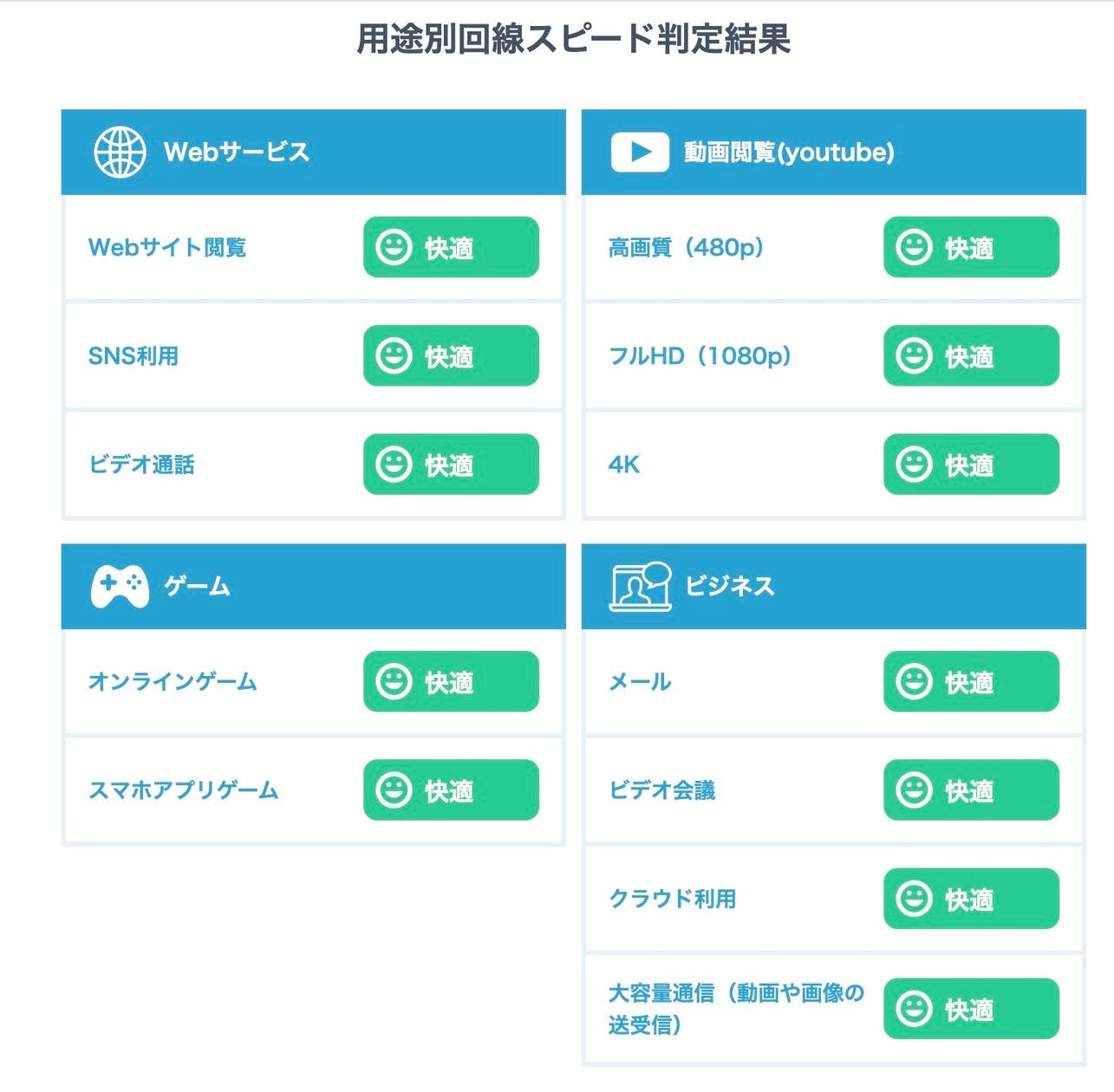Select the gamepad icon on ゲーム header
The height and width of the screenshot is (1092, 1114).
(119, 584)
